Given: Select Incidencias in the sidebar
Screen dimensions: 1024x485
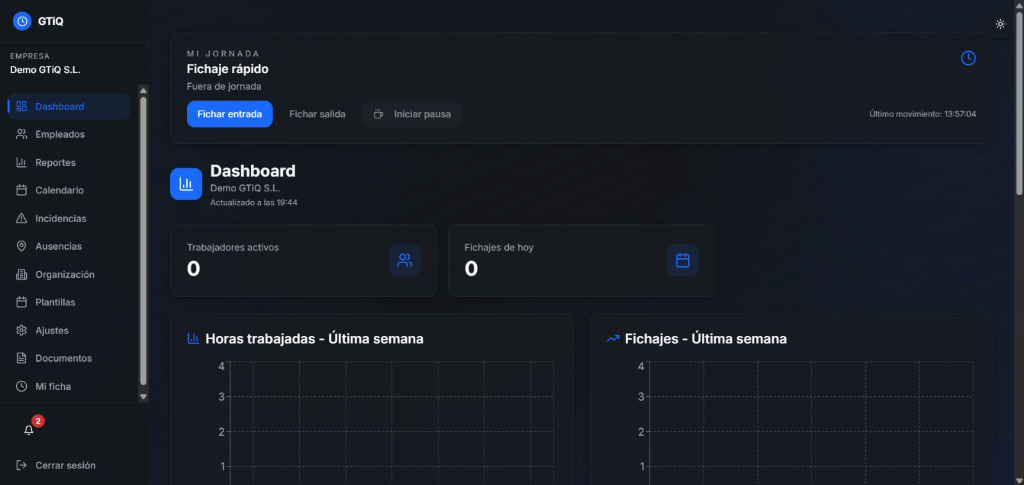Looking at the screenshot, I should (69, 218).
